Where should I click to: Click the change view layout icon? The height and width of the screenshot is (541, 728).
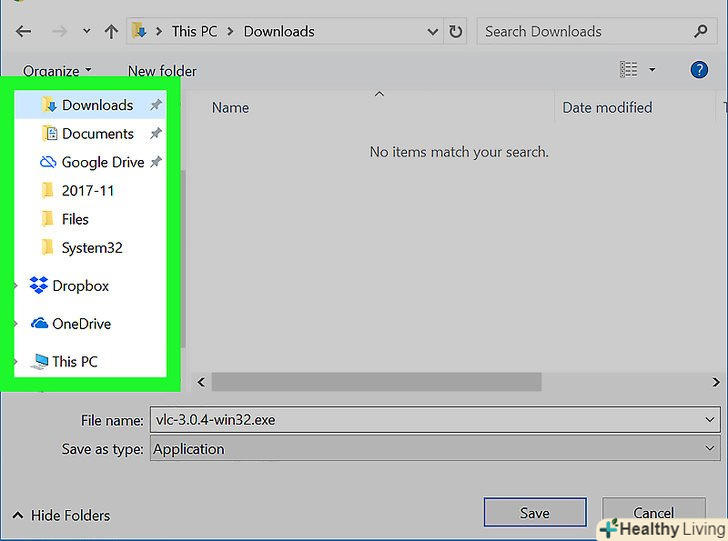[628, 70]
